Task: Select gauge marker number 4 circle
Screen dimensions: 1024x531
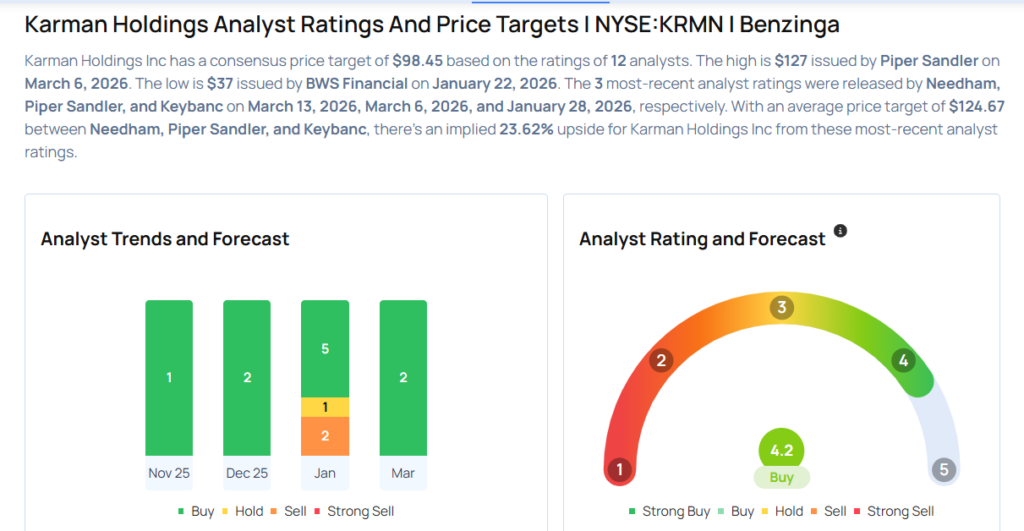Action: 903,360
